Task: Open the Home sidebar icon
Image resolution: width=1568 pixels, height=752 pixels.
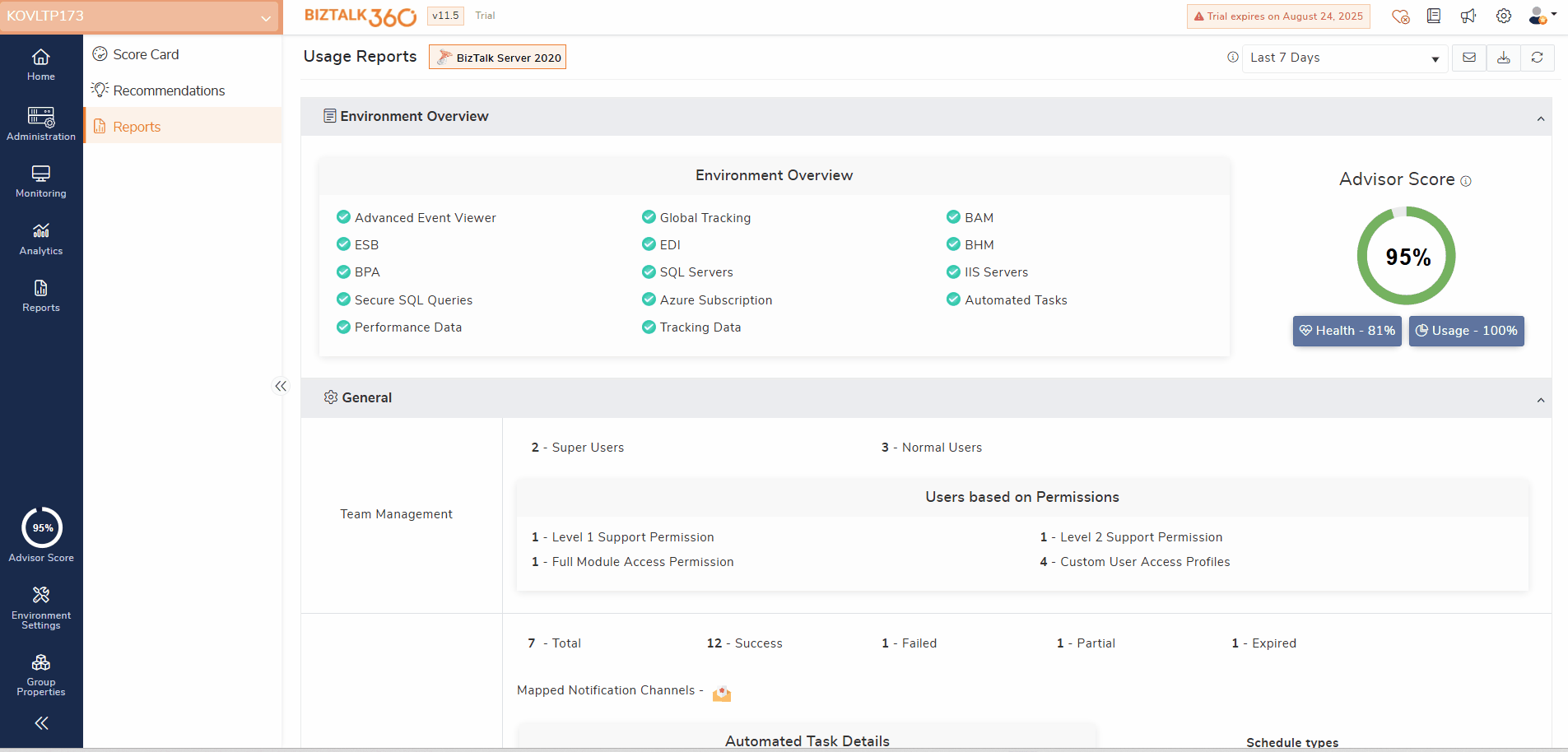Action: 41,65
